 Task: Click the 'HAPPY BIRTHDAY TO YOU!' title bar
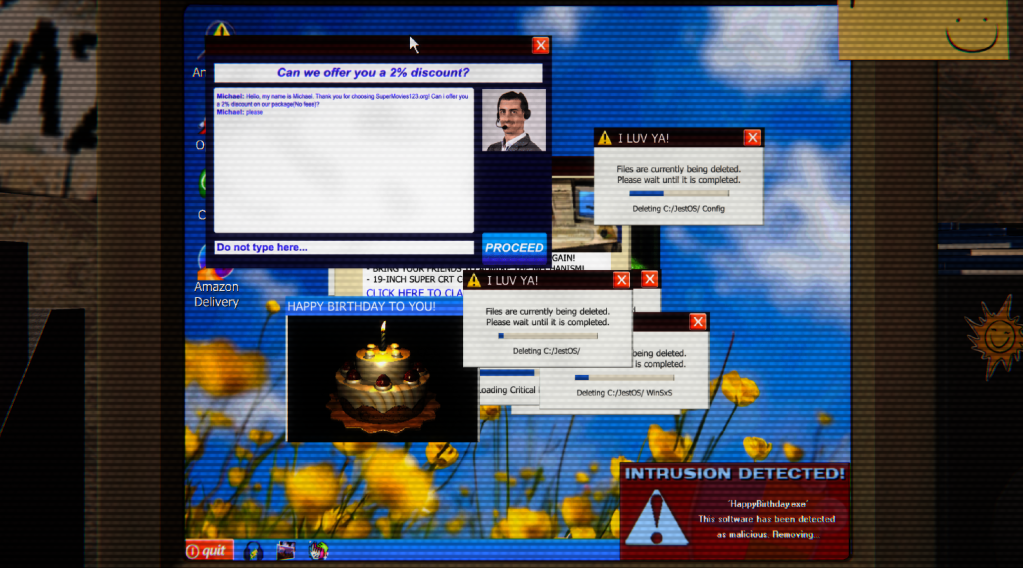point(362,306)
